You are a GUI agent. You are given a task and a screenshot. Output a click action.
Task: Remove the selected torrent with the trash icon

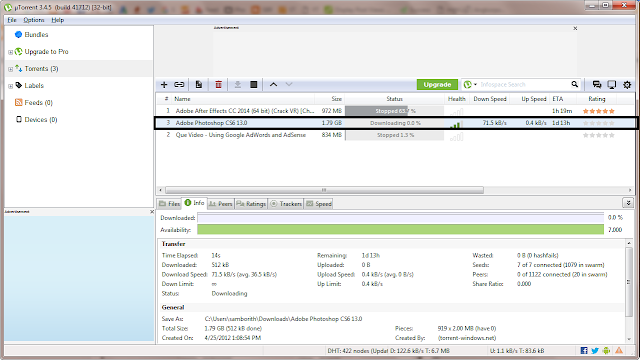pos(218,84)
